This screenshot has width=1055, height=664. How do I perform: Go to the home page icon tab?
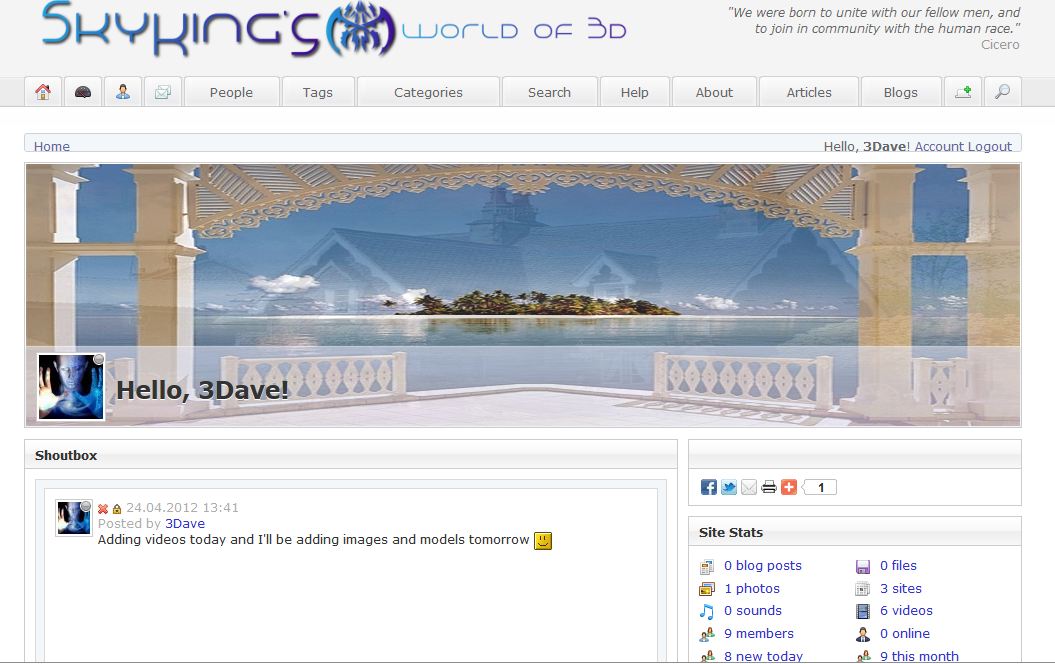click(43, 92)
